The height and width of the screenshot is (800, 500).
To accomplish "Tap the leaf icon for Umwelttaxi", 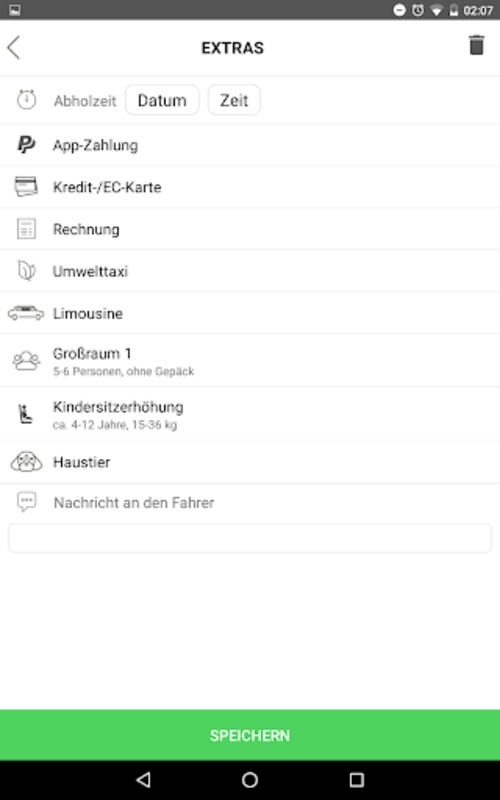I will click(x=26, y=271).
